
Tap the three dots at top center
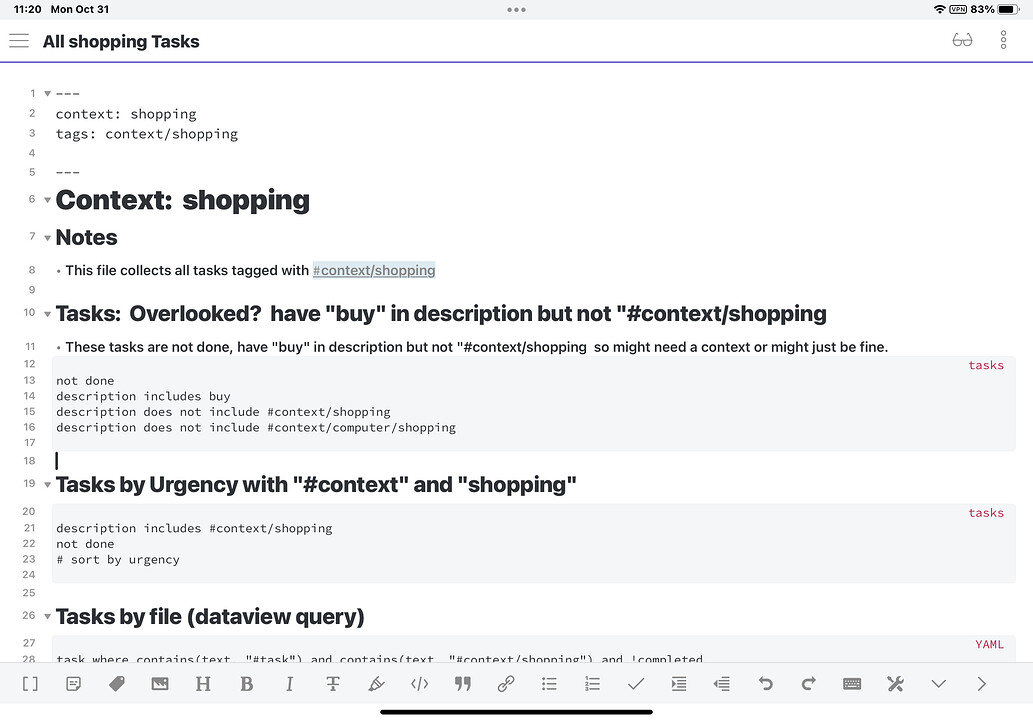[516, 10]
